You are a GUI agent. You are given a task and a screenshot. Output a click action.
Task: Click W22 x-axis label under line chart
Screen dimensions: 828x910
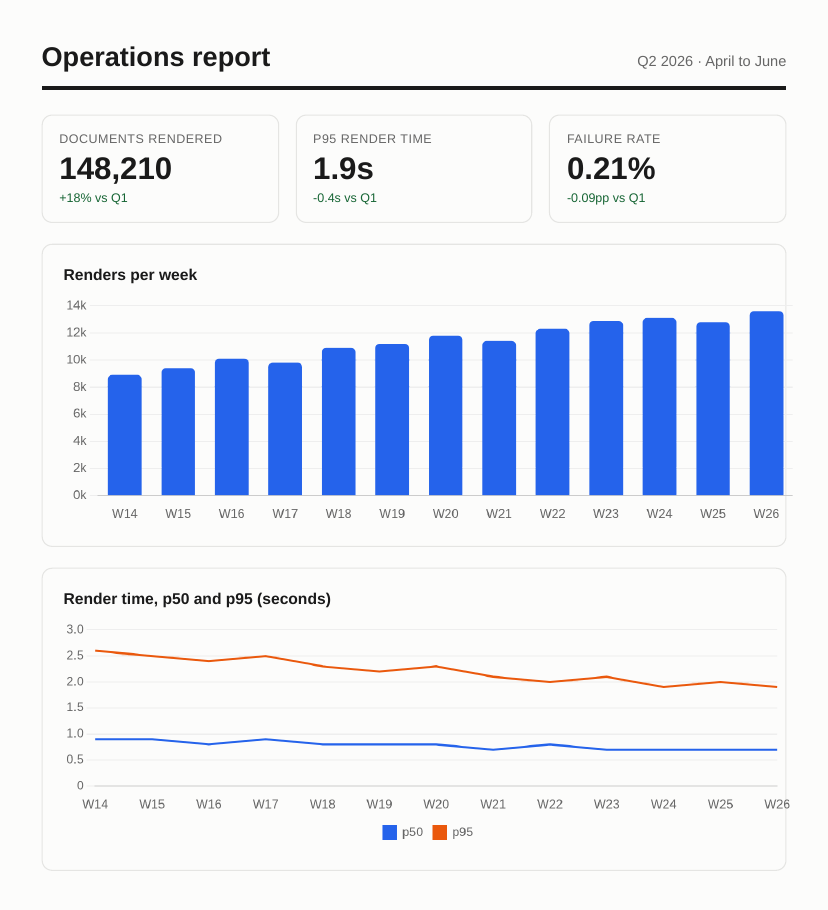(549, 804)
